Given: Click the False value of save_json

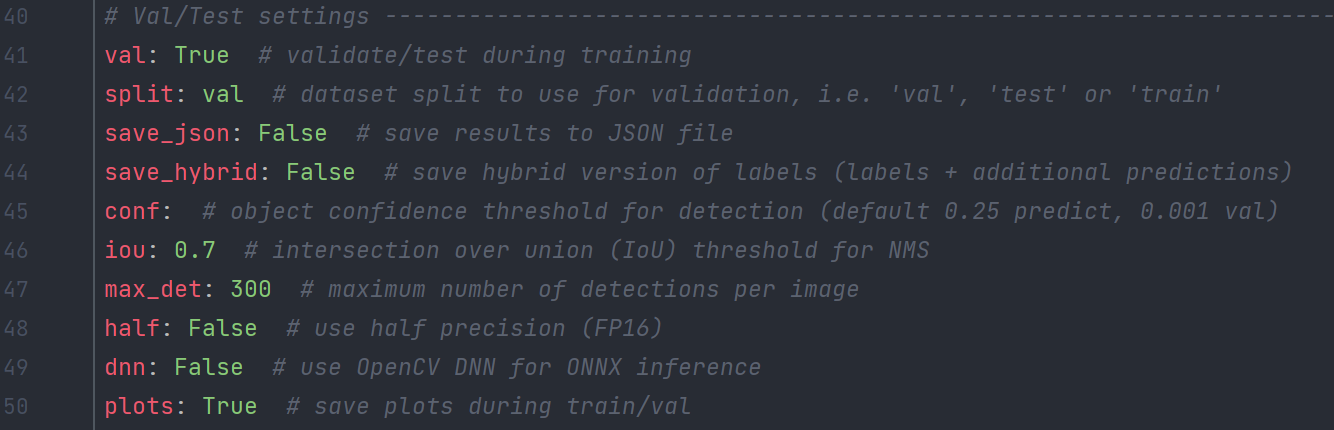Looking at the screenshot, I should (x=292, y=134).
